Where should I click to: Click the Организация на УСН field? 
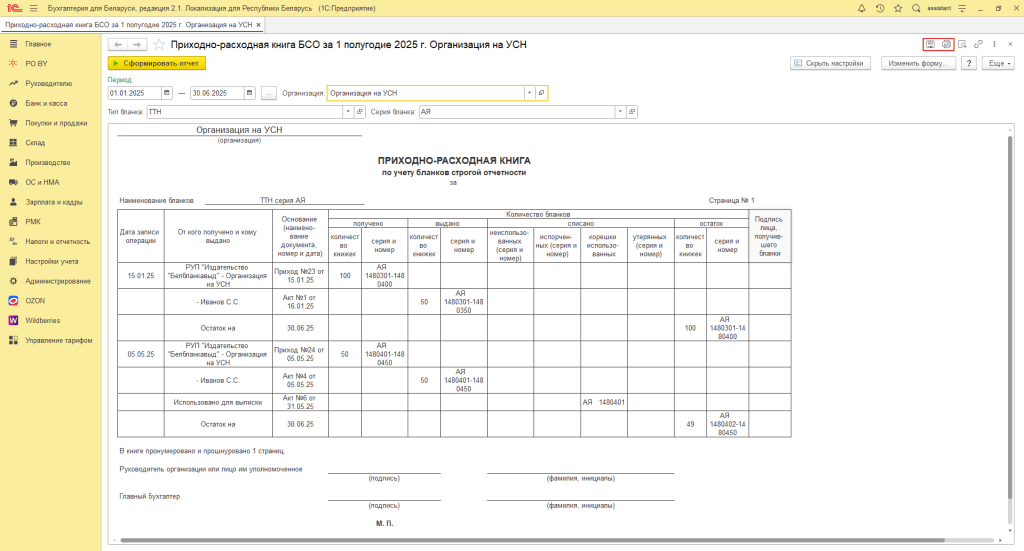point(426,93)
